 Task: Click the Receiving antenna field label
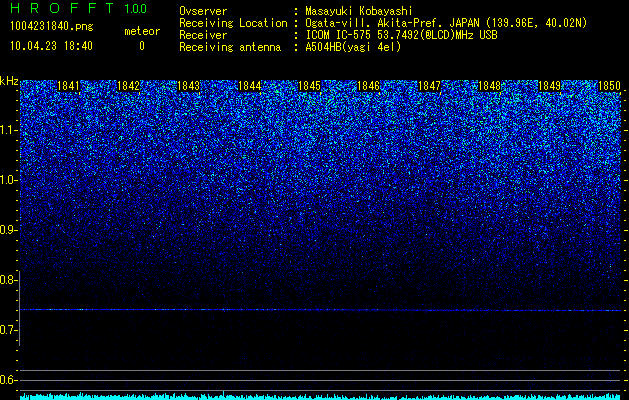[230, 47]
